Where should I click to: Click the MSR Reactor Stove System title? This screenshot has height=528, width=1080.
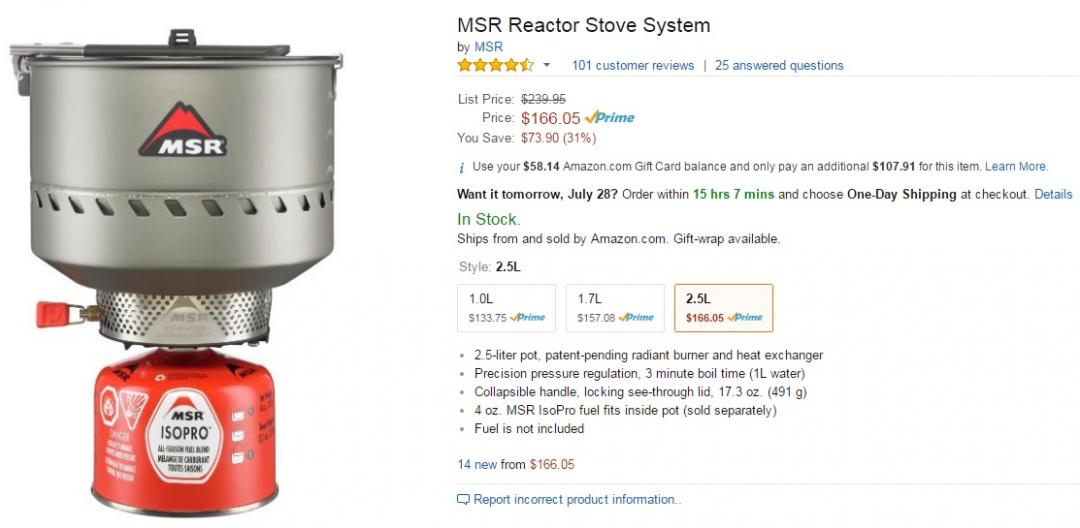tap(583, 25)
